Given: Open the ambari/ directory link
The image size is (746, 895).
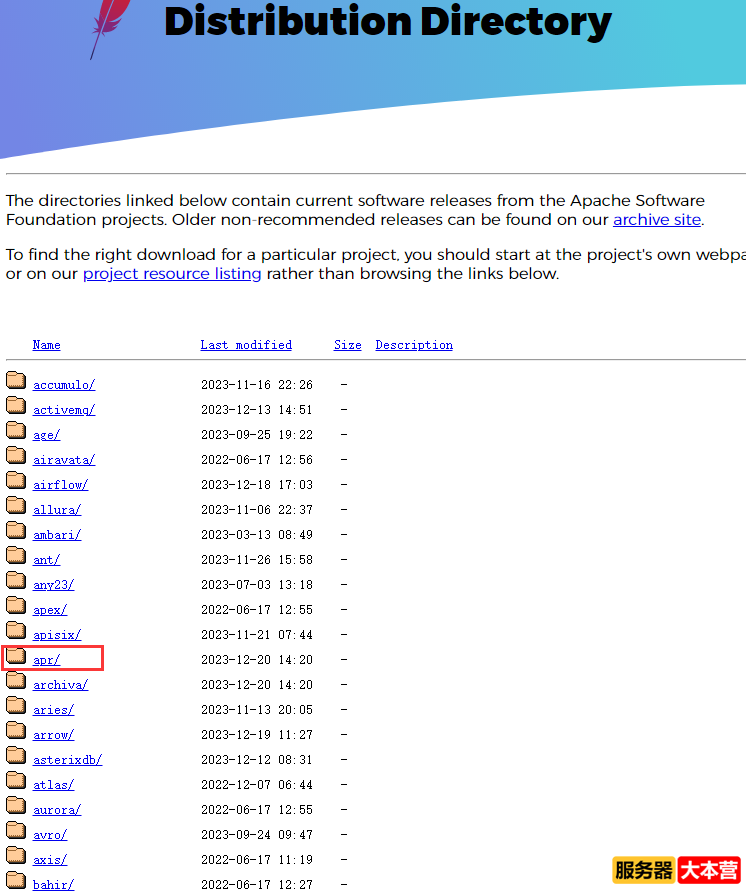Looking at the screenshot, I should click(57, 535).
